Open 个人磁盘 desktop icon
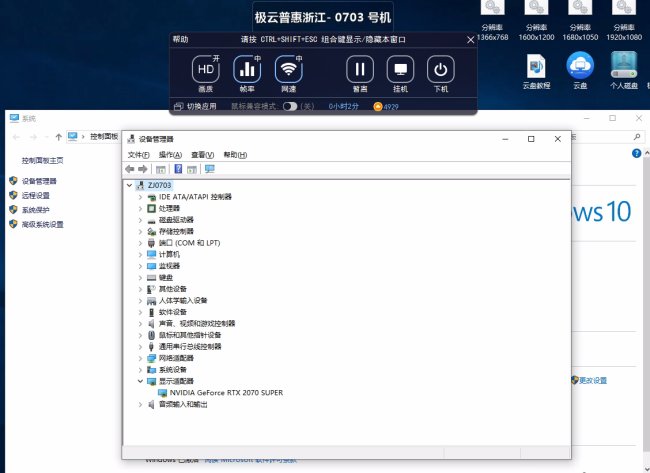This screenshot has width=650, height=473. (624, 70)
